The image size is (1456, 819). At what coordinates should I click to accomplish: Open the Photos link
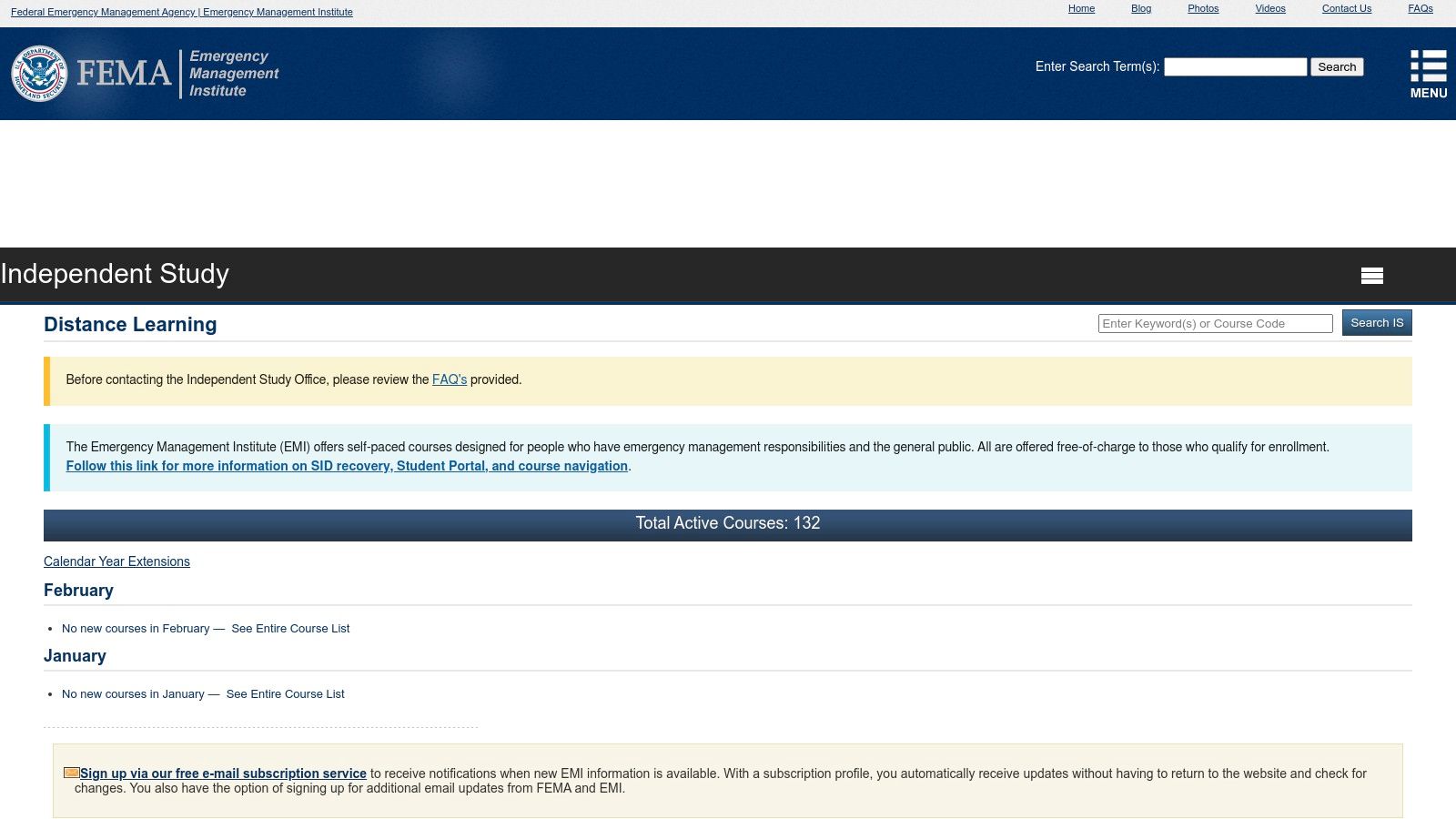[x=1203, y=8]
